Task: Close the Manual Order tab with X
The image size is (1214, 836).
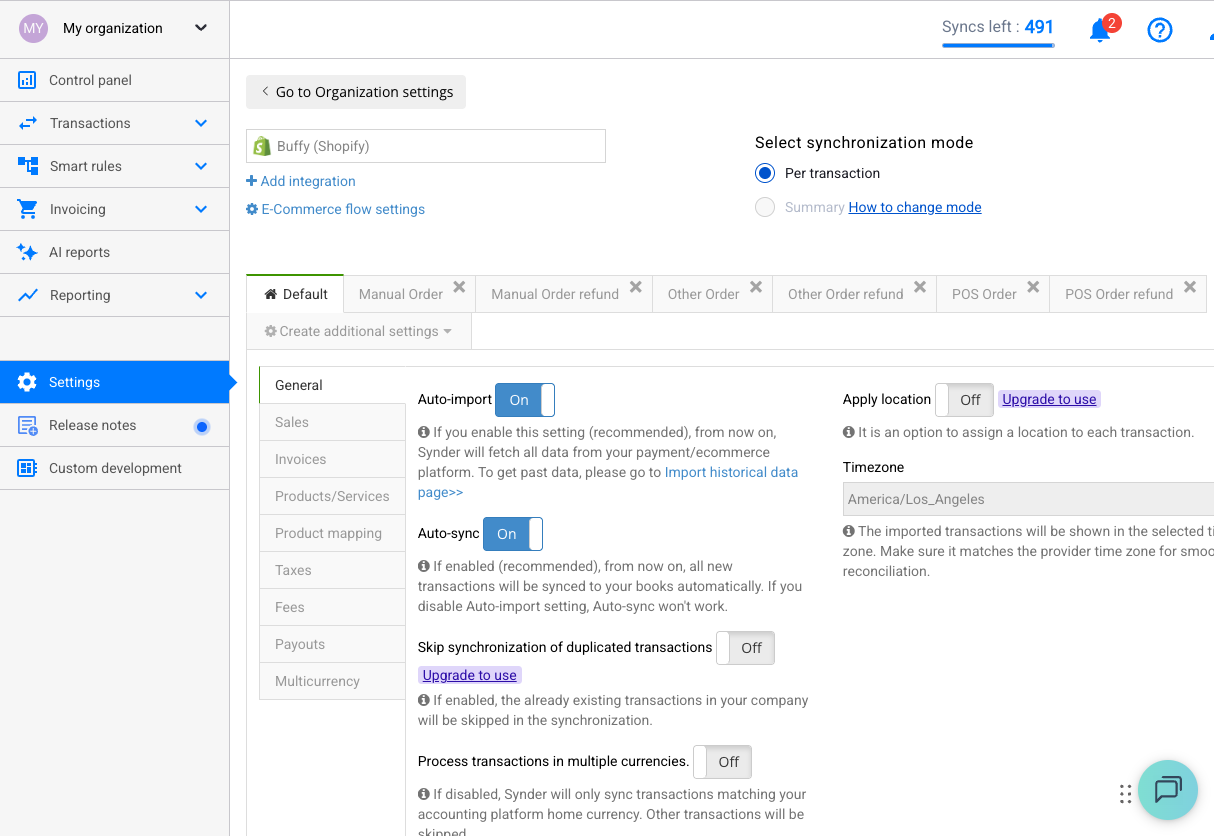Action: coord(459,287)
